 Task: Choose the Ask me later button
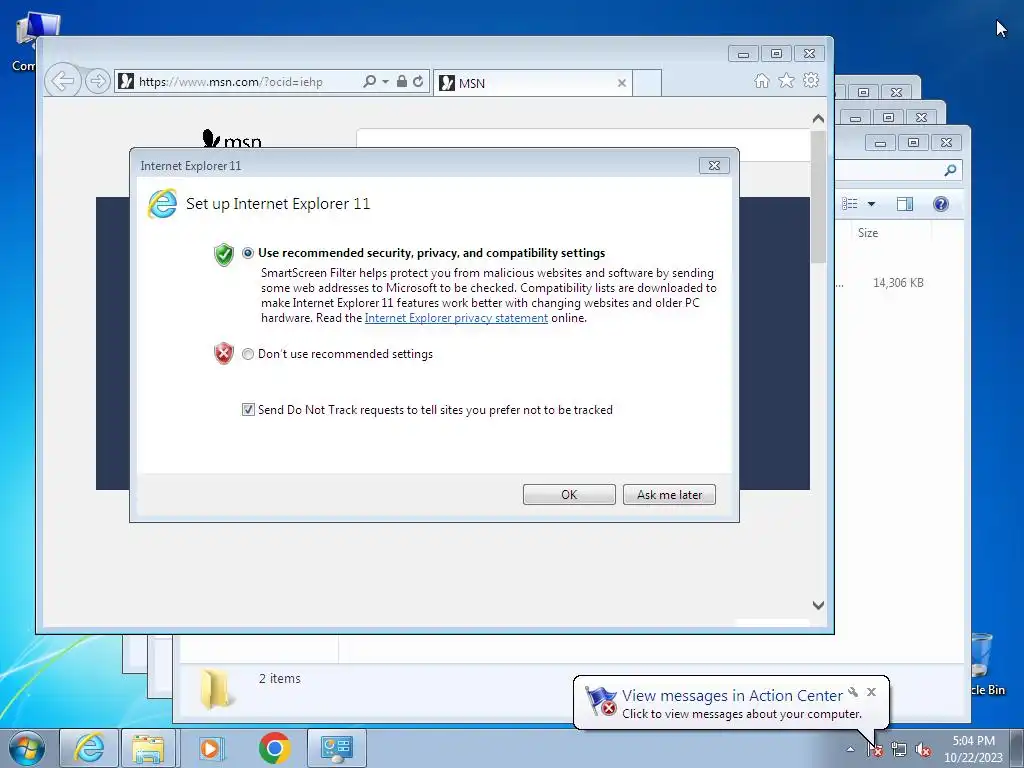[x=669, y=494]
